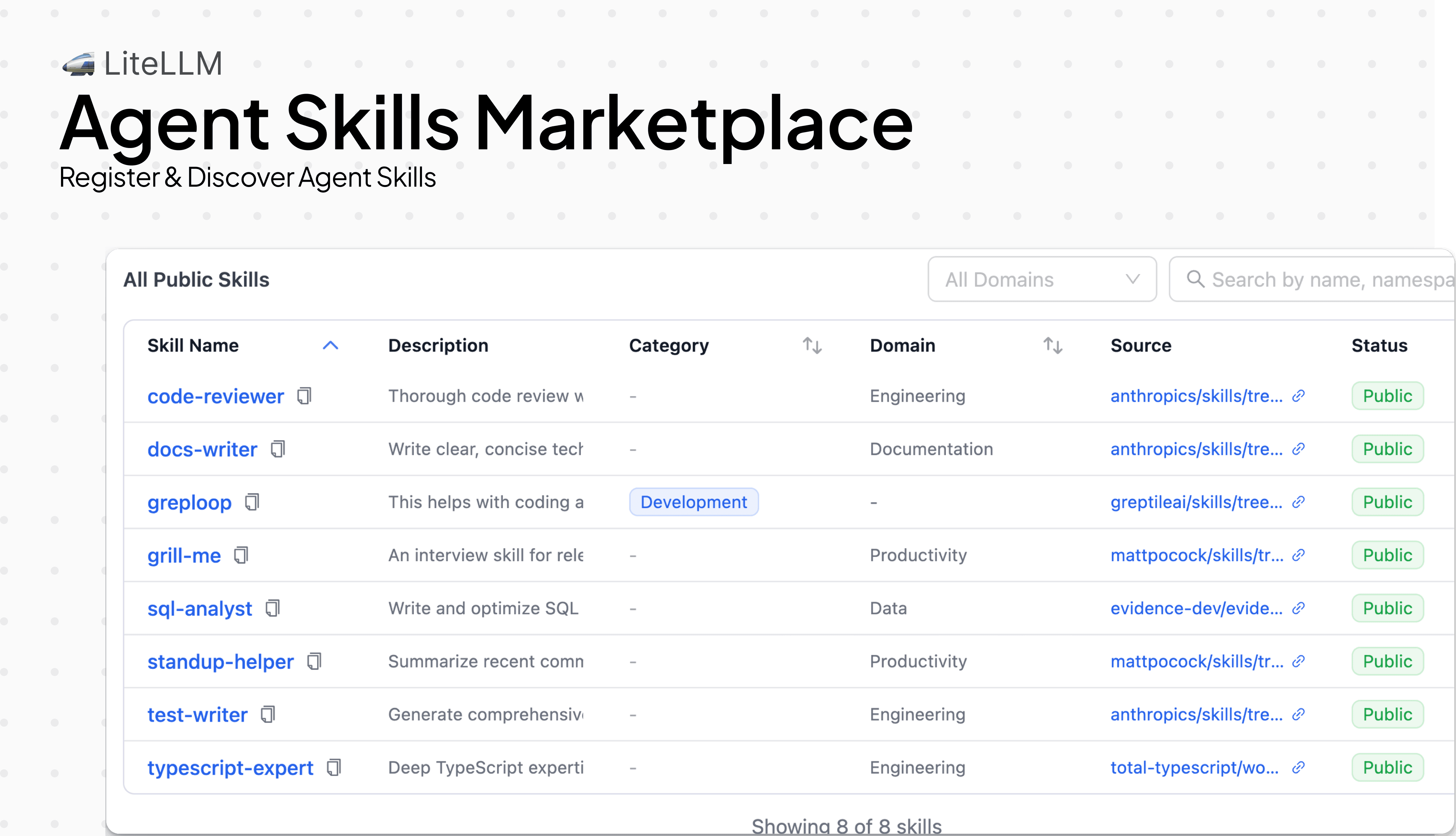
Task: Open external link icon for sql-analyst source
Action: (1299, 608)
